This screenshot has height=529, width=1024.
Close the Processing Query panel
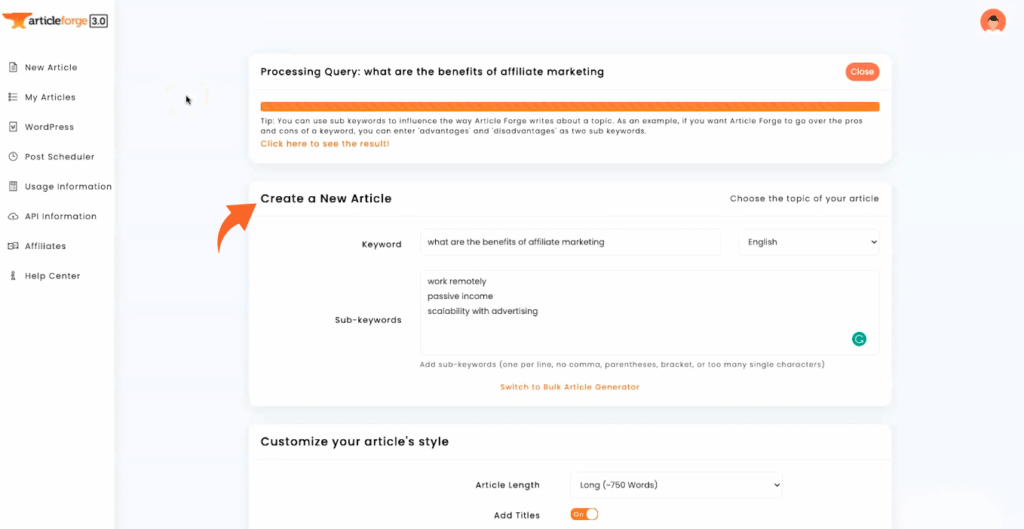point(862,72)
